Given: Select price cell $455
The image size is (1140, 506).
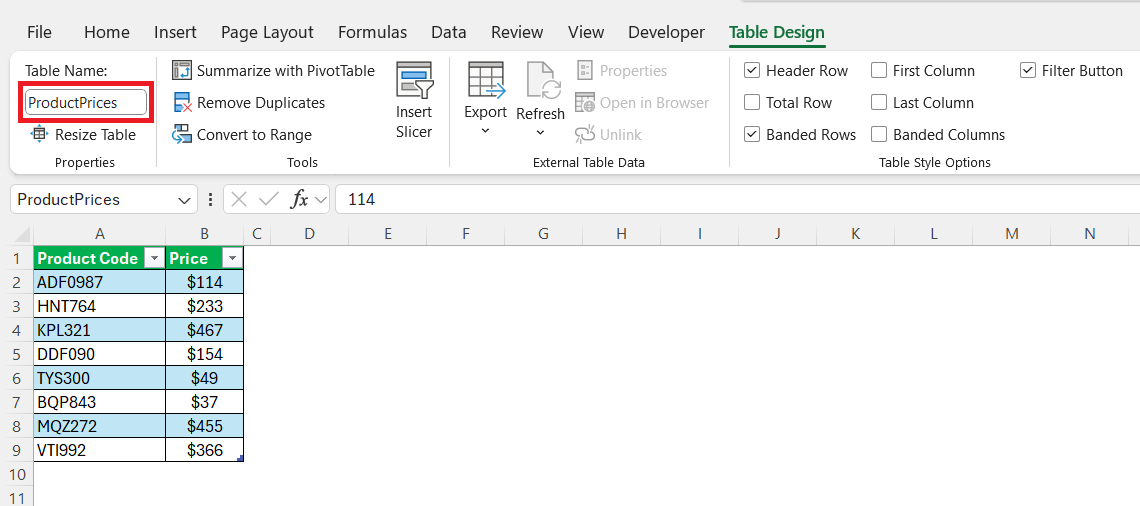Looking at the screenshot, I should (x=204, y=426).
